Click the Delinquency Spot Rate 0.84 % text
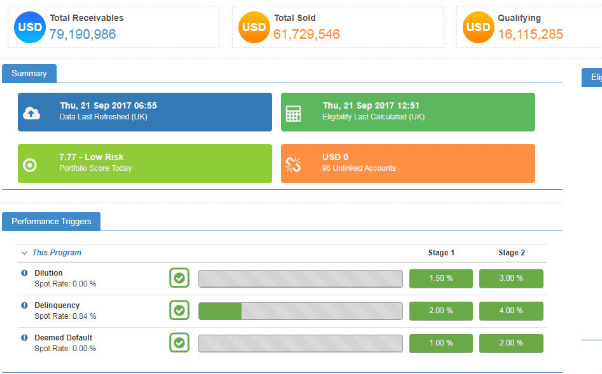The image size is (602, 374). 65,316
